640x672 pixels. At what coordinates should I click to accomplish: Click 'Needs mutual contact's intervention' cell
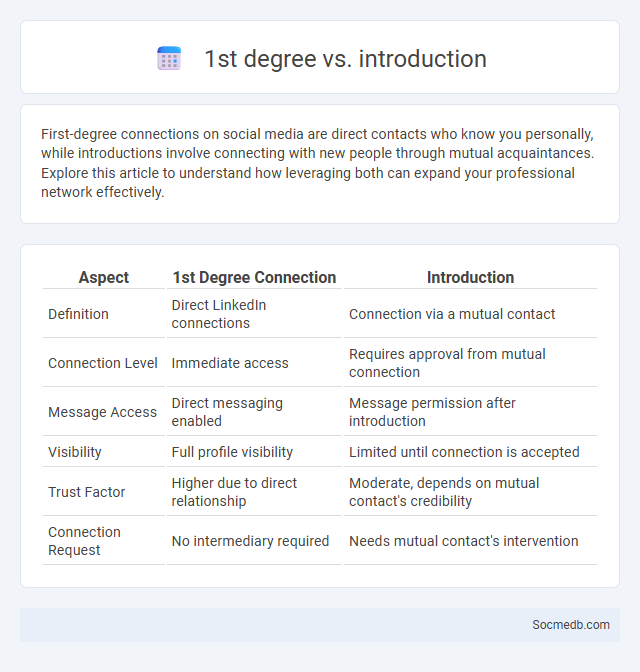coord(470,541)
